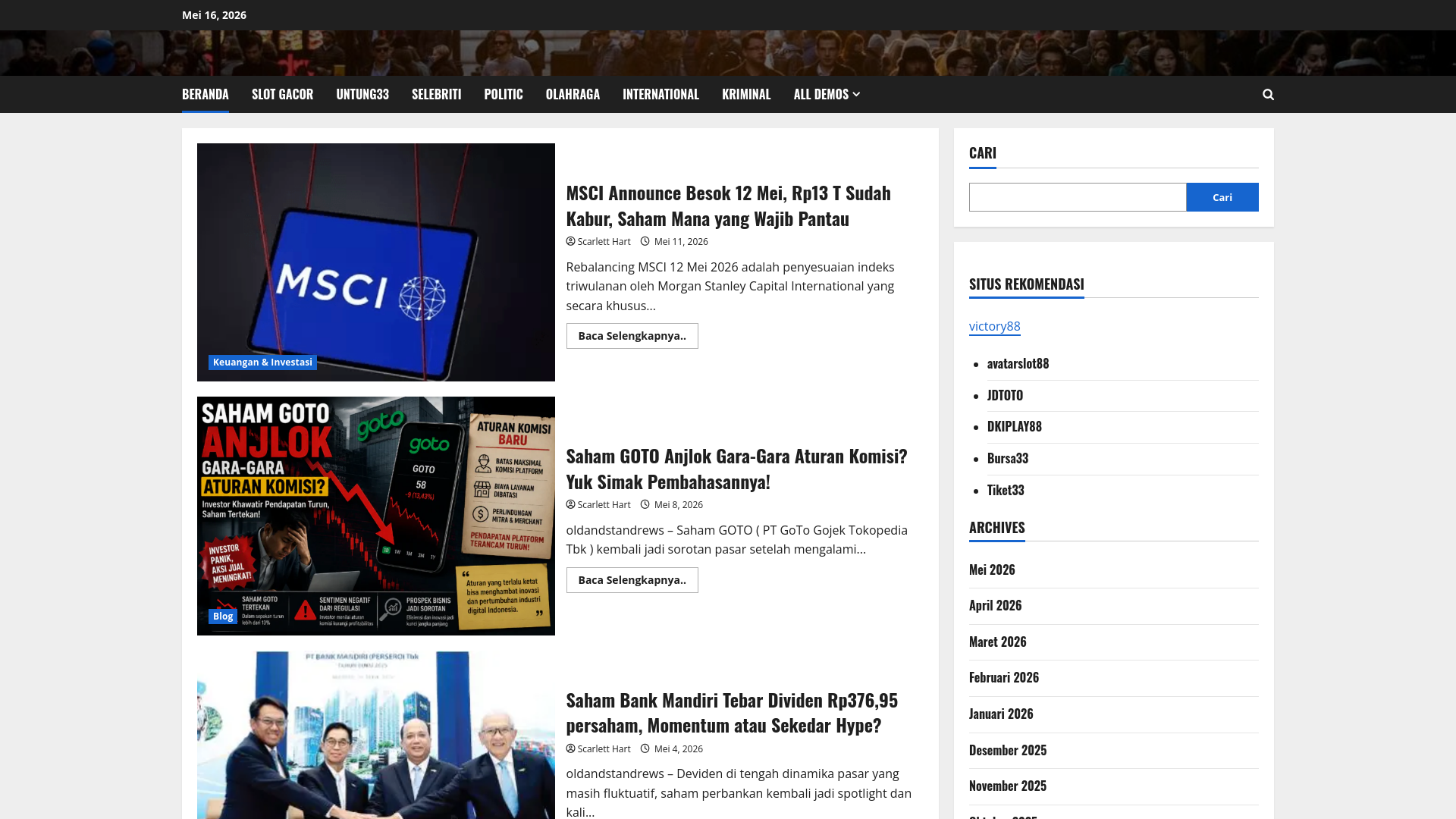Open the November 2025 archive
1456x819 pixels.
tap(1007, 786)
